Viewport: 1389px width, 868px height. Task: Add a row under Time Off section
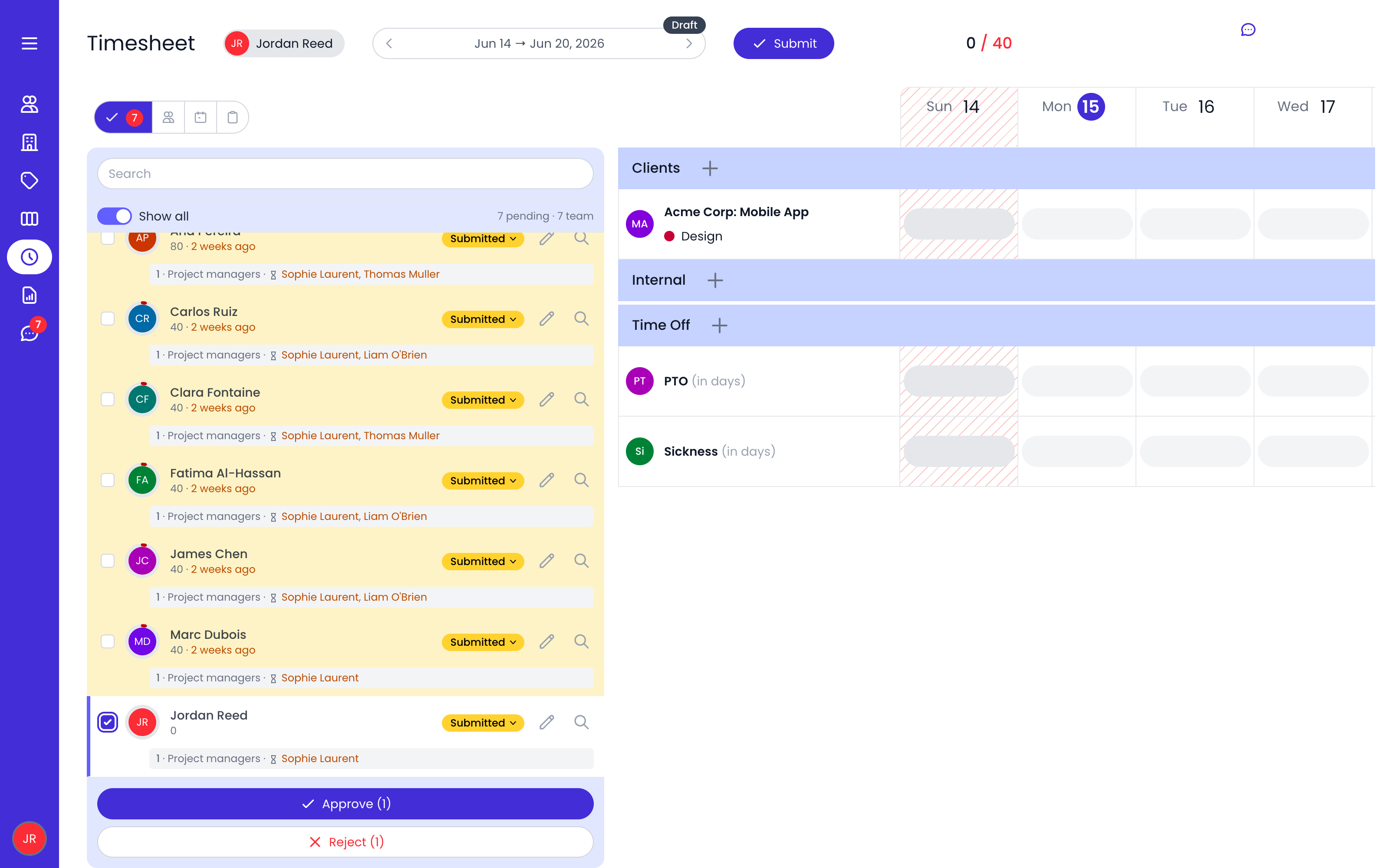coord(719,325)
